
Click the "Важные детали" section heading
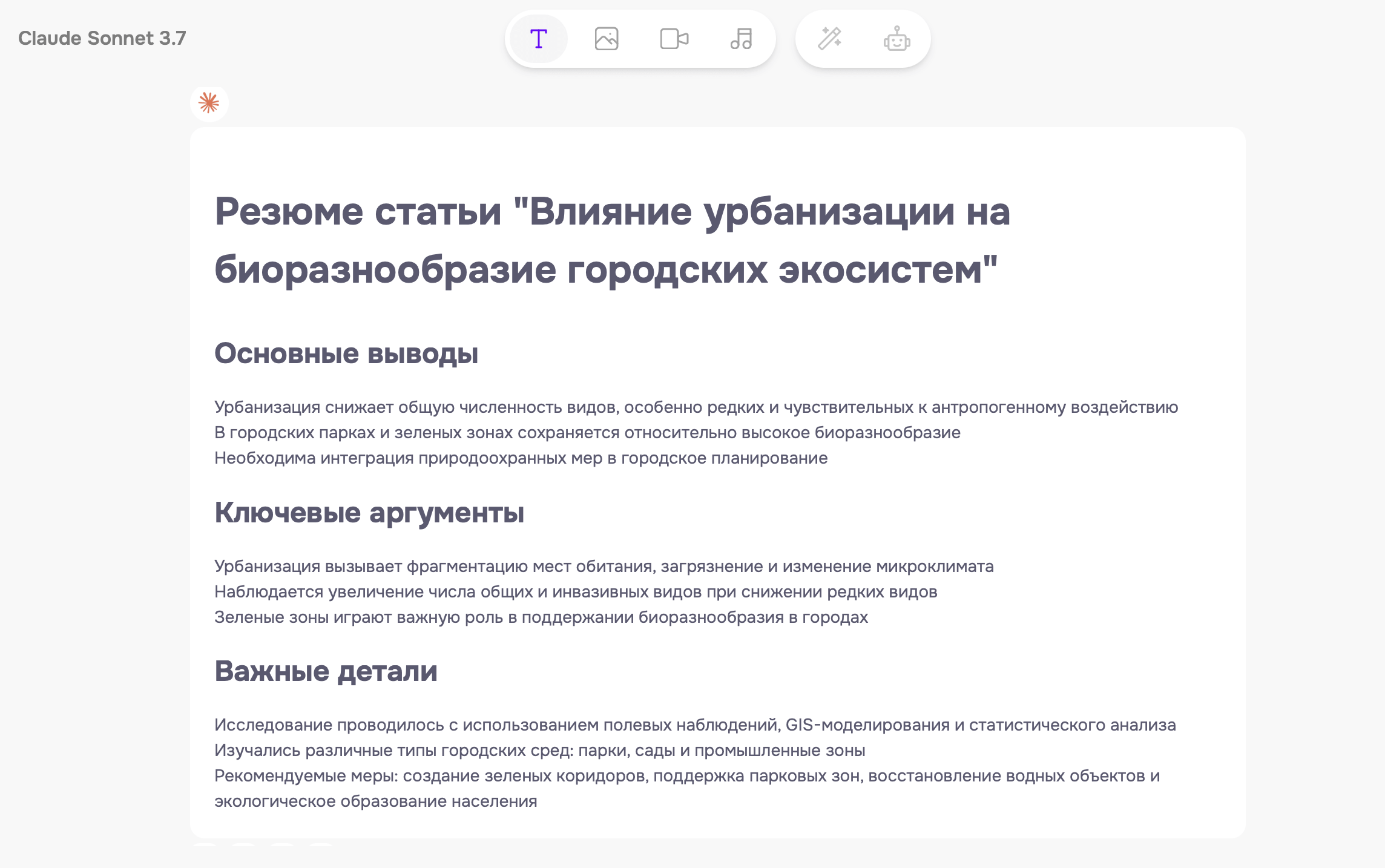coord(326,671)
